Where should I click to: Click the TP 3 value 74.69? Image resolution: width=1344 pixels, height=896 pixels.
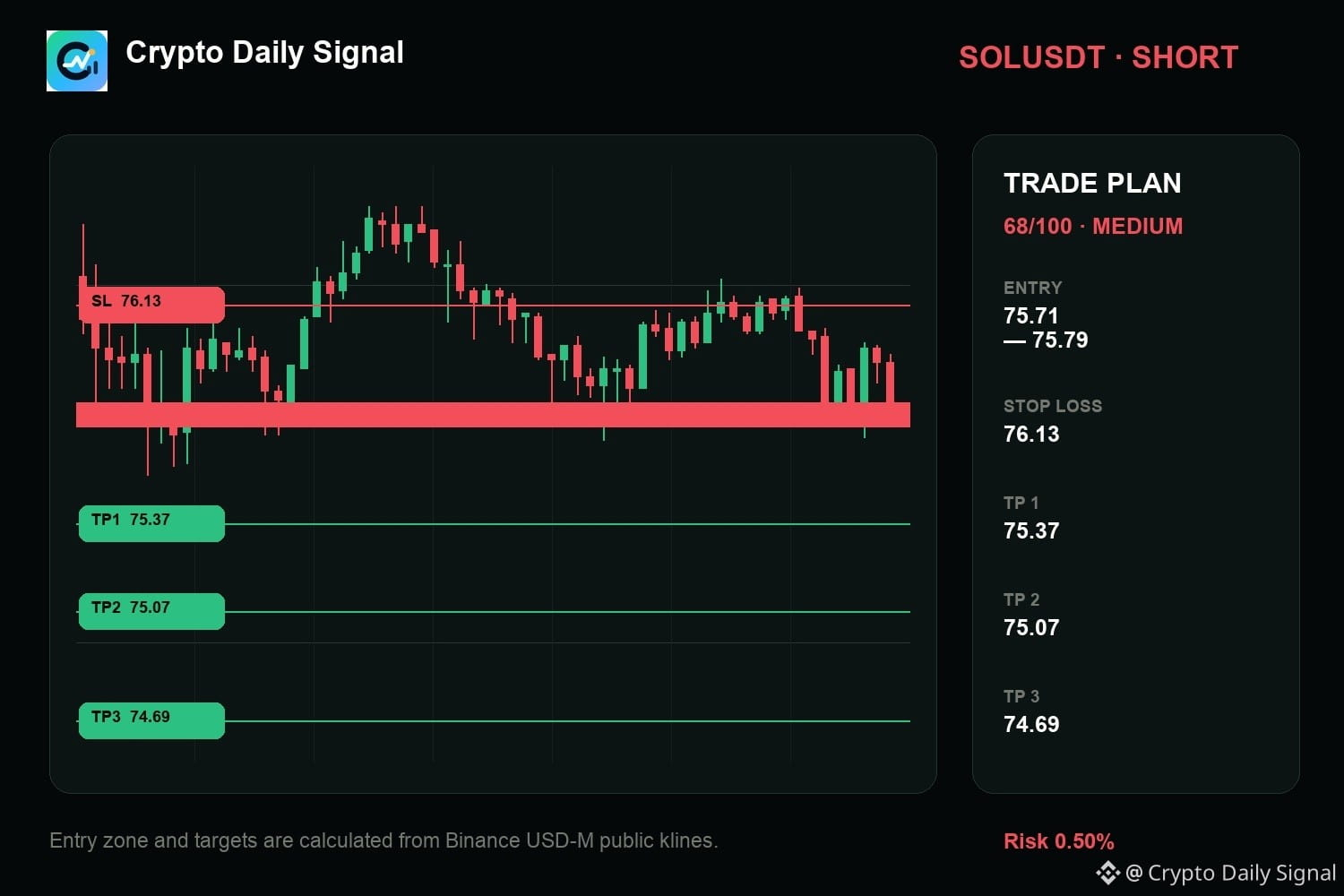pyautogui.click(x=1031, y=724)
